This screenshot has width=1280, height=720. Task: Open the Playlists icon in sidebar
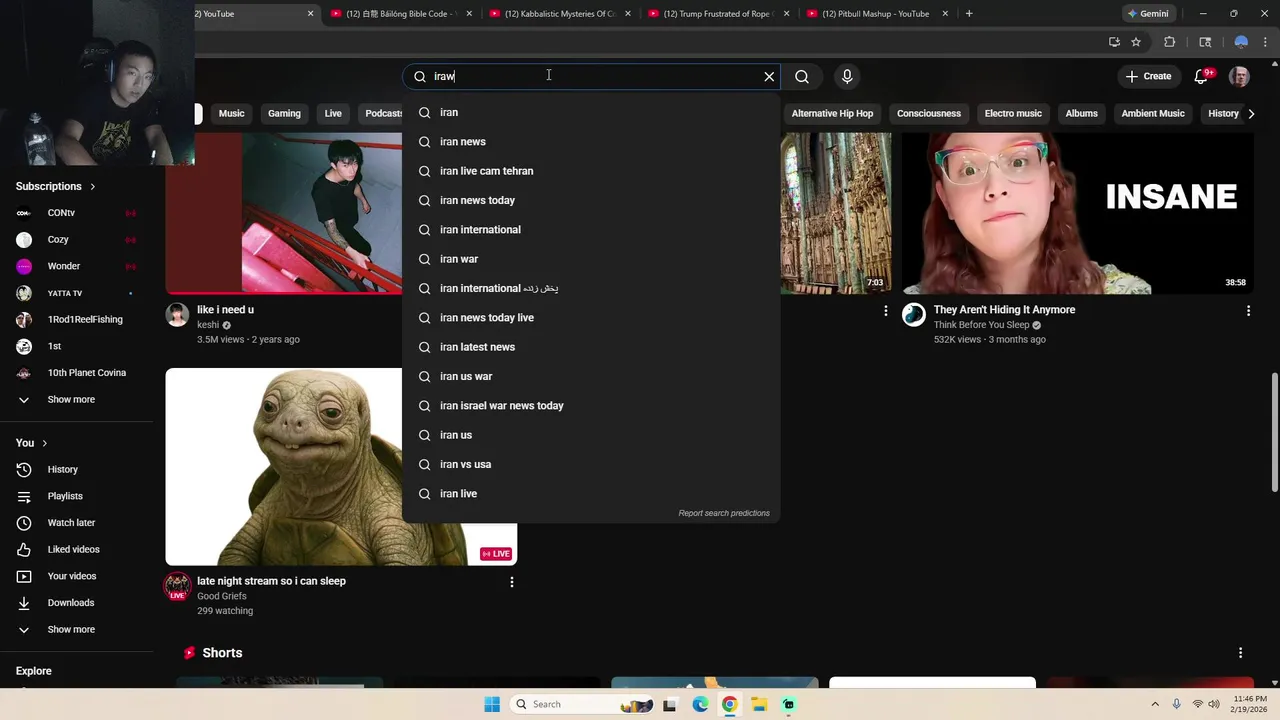[24, 496]
